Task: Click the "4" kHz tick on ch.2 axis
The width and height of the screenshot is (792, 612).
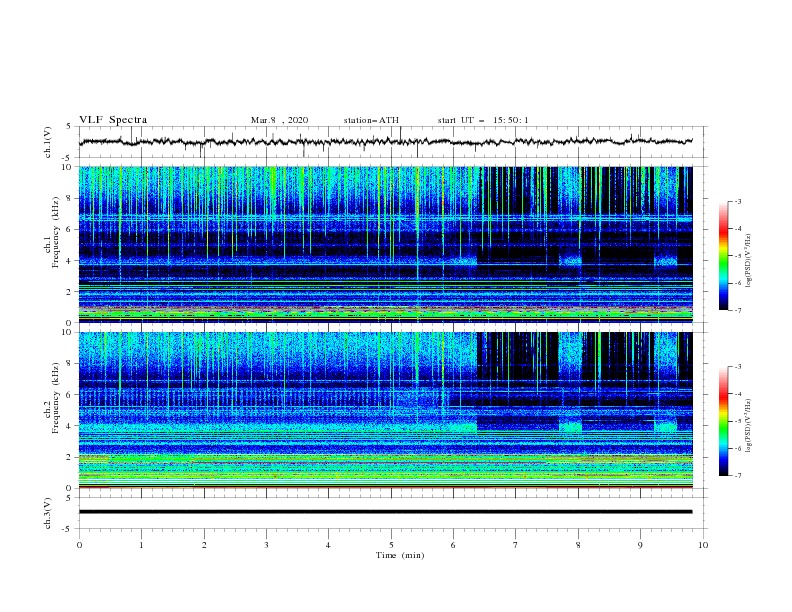Action: coord(70,426)
